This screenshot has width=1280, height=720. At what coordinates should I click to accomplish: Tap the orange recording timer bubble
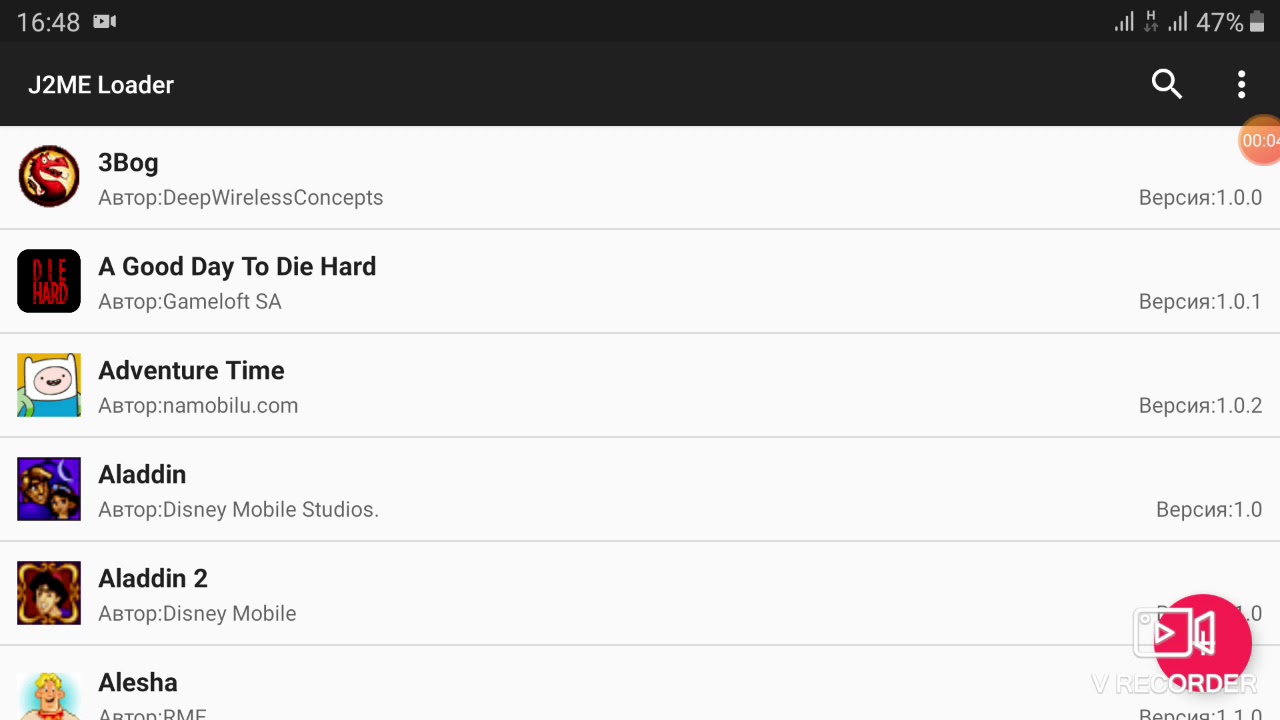(1260, 141)
